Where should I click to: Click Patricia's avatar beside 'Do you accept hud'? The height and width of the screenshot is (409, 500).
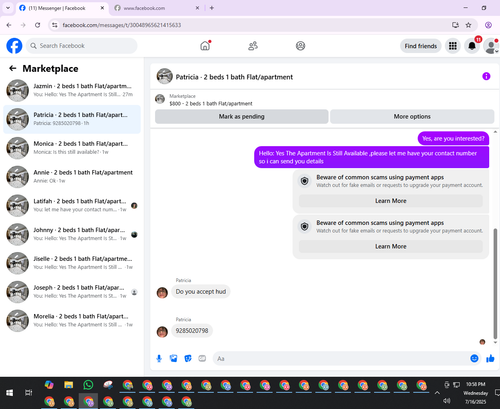pos(162,293)
